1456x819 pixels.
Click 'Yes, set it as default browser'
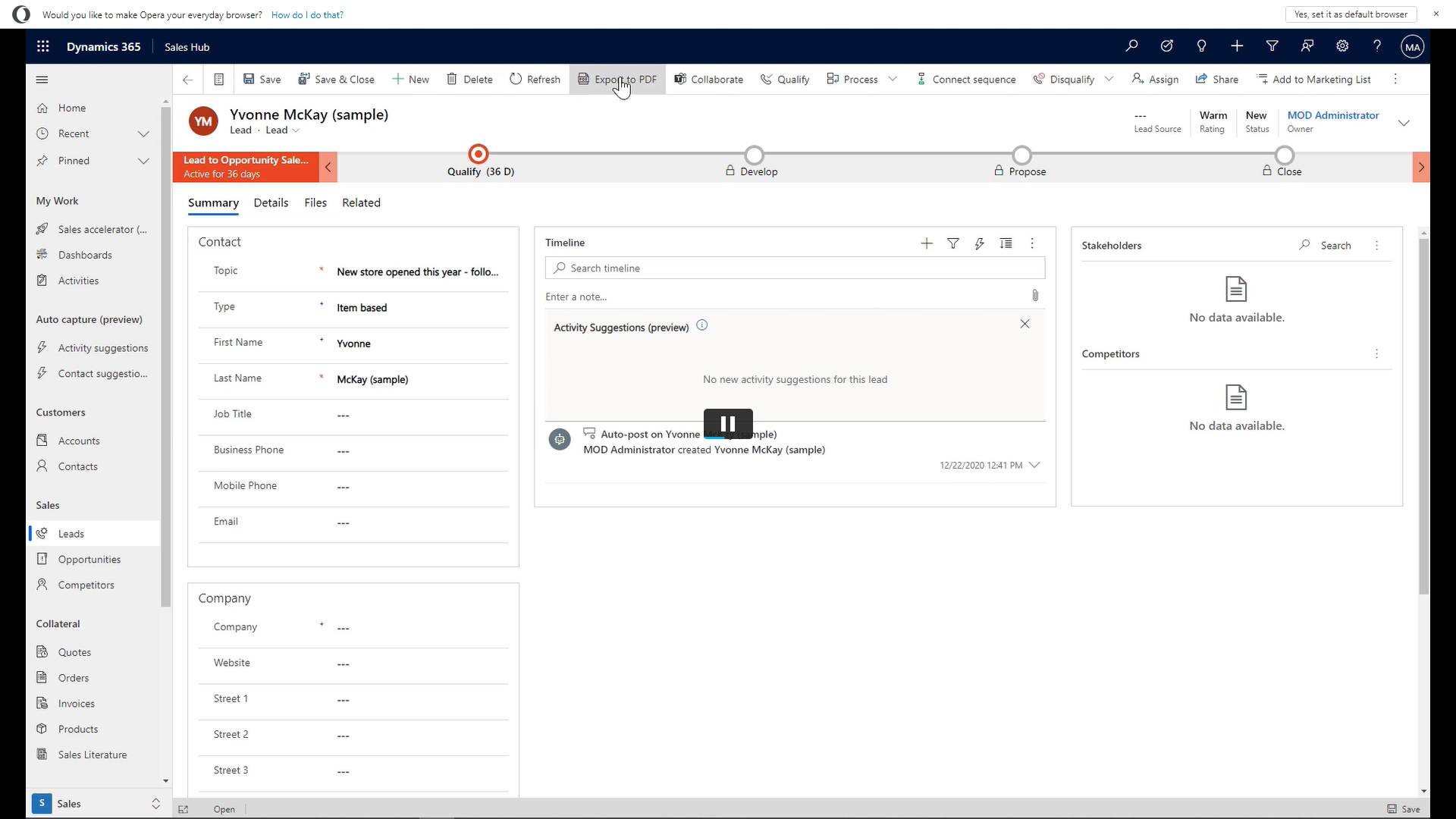pyautogui.click(x=1351, y=14)
